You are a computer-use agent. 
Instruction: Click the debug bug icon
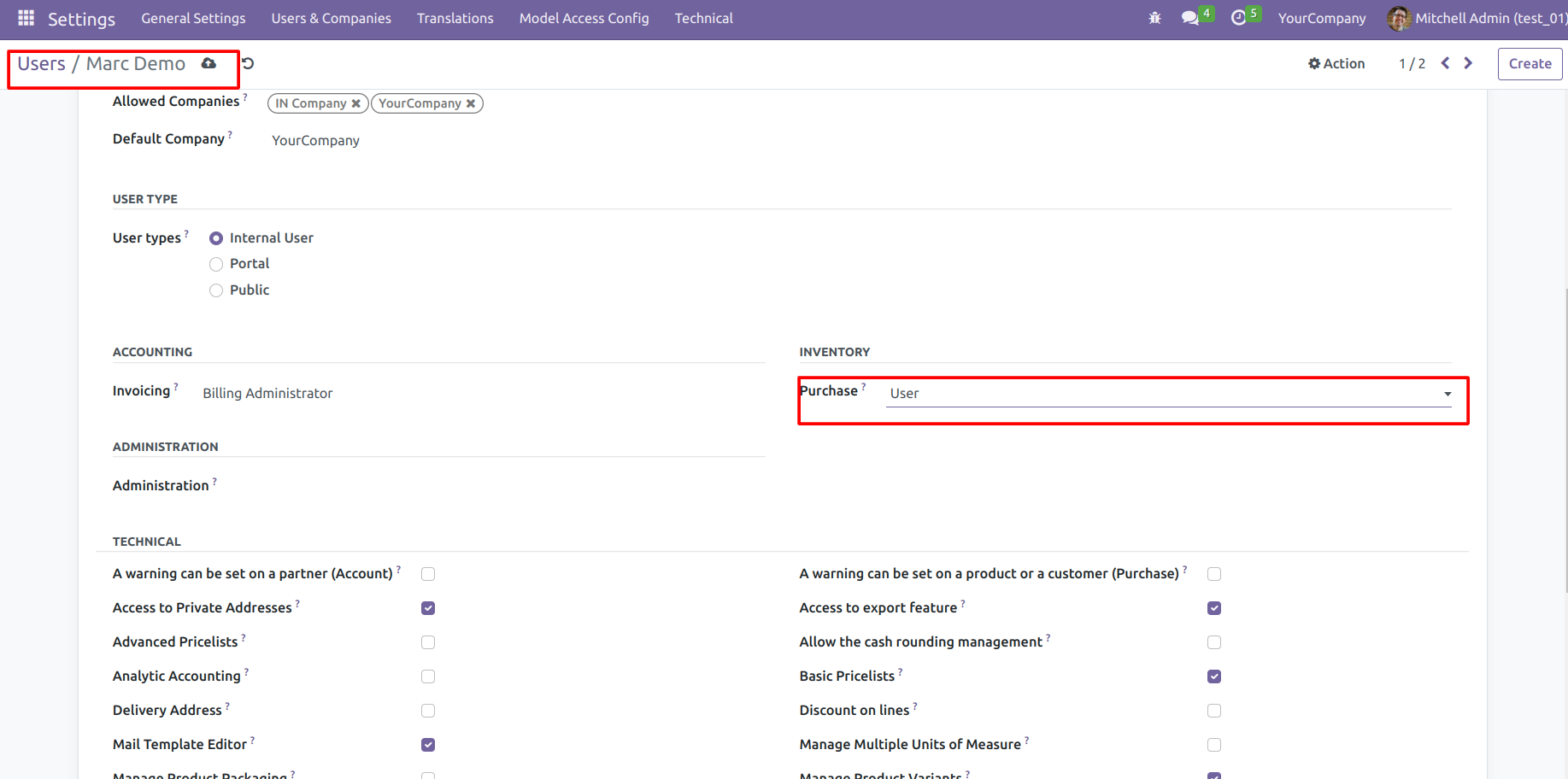[1154, 18]
